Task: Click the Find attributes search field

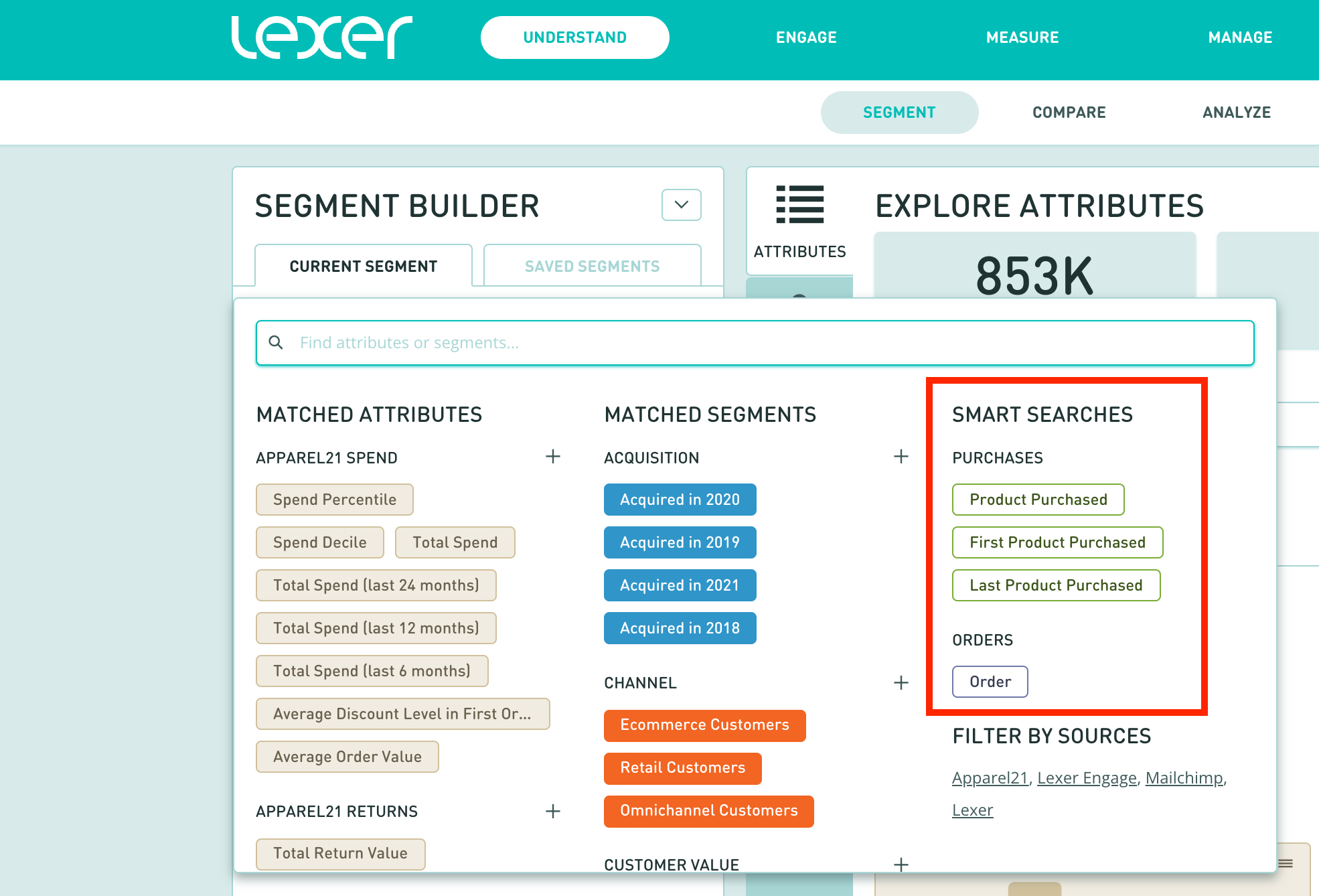Action: [x=755, y=343]
